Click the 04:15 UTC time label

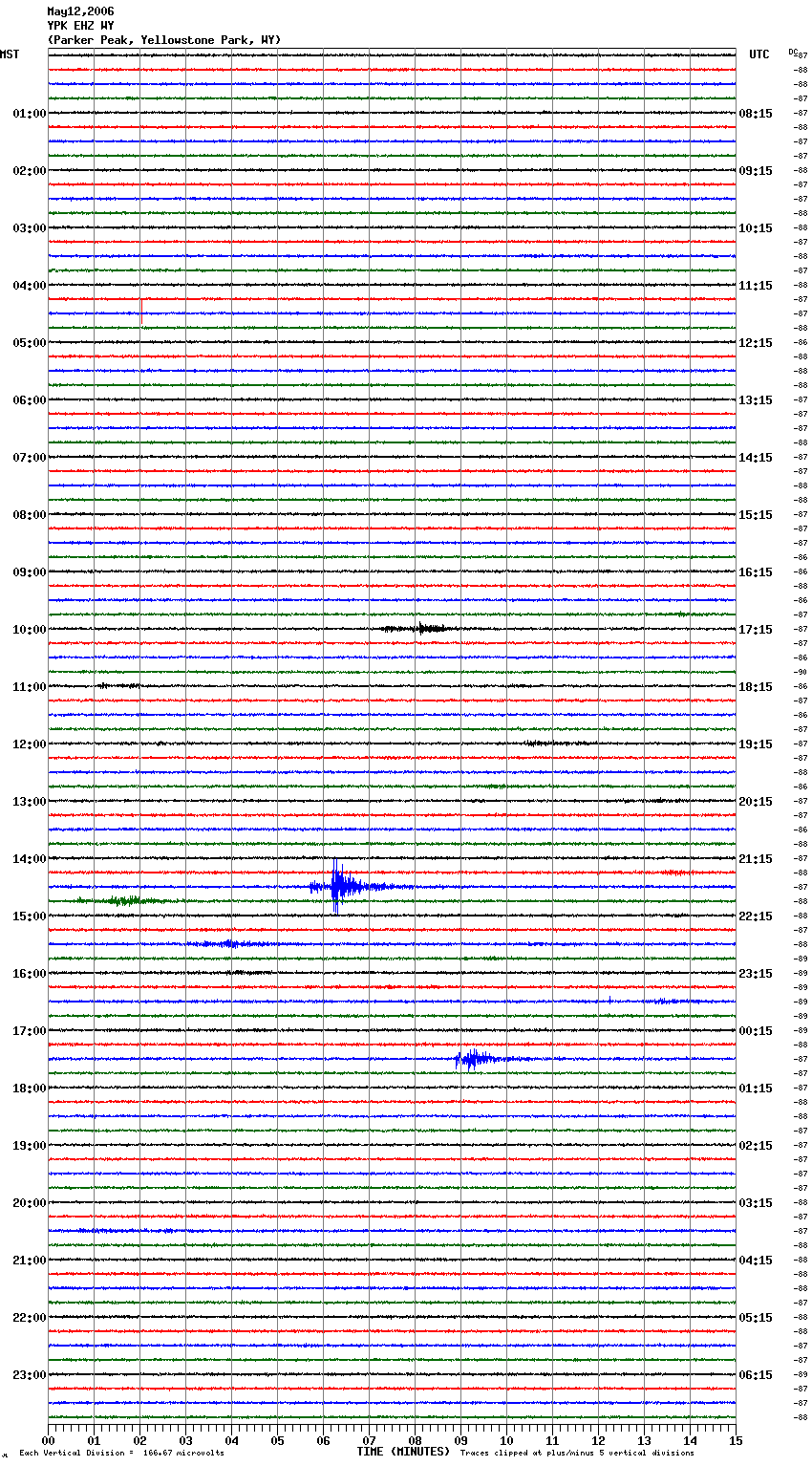pos(756,1261)
